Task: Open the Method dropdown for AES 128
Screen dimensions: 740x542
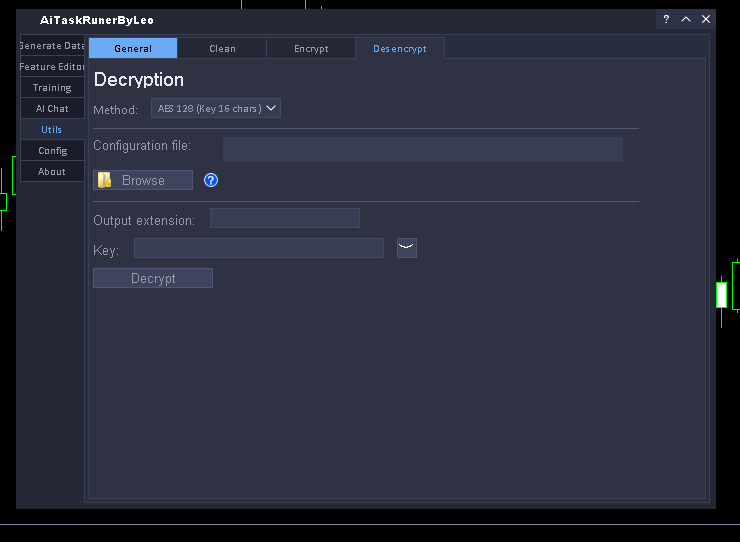Action: [x=216, y=108]
